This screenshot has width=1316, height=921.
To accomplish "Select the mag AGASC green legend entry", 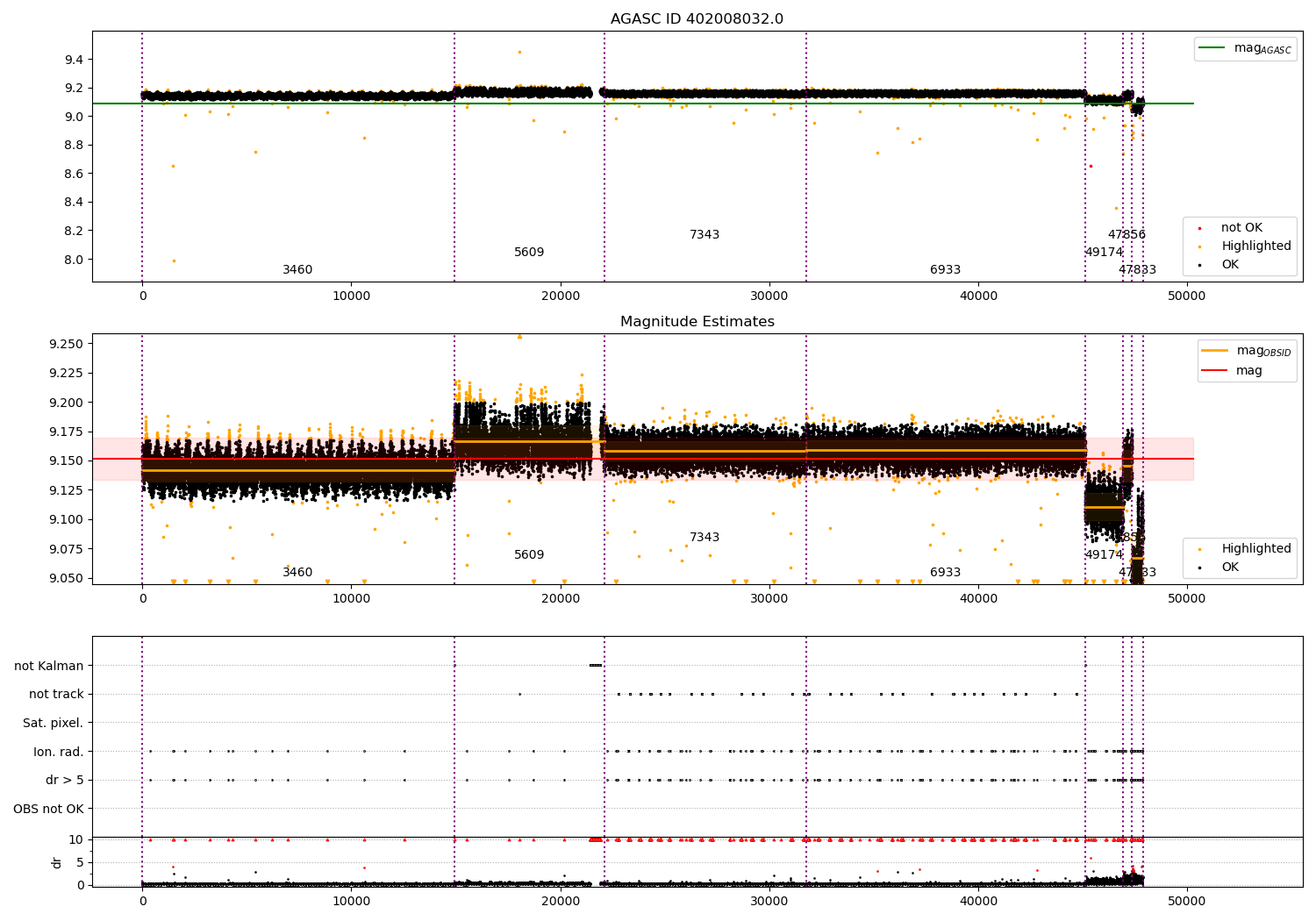I will click(1246, 48).
